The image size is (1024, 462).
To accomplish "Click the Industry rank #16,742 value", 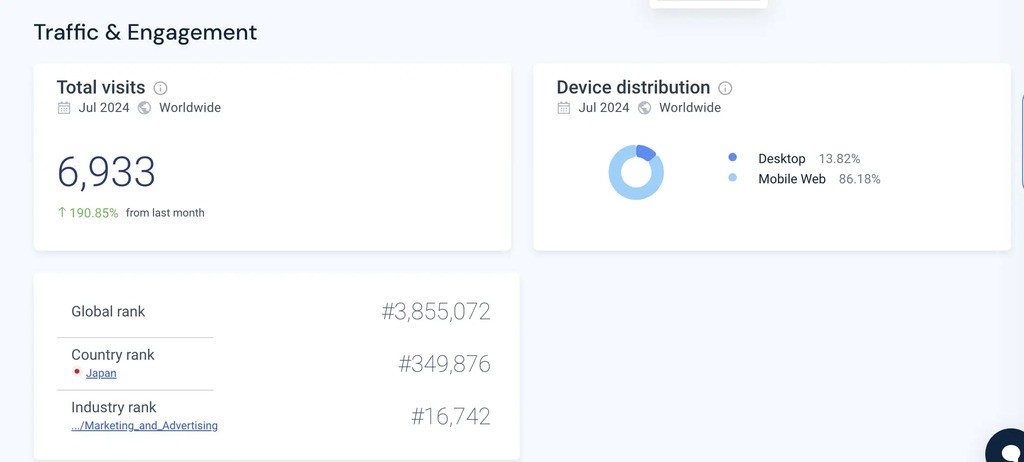I will coord(450,417).
